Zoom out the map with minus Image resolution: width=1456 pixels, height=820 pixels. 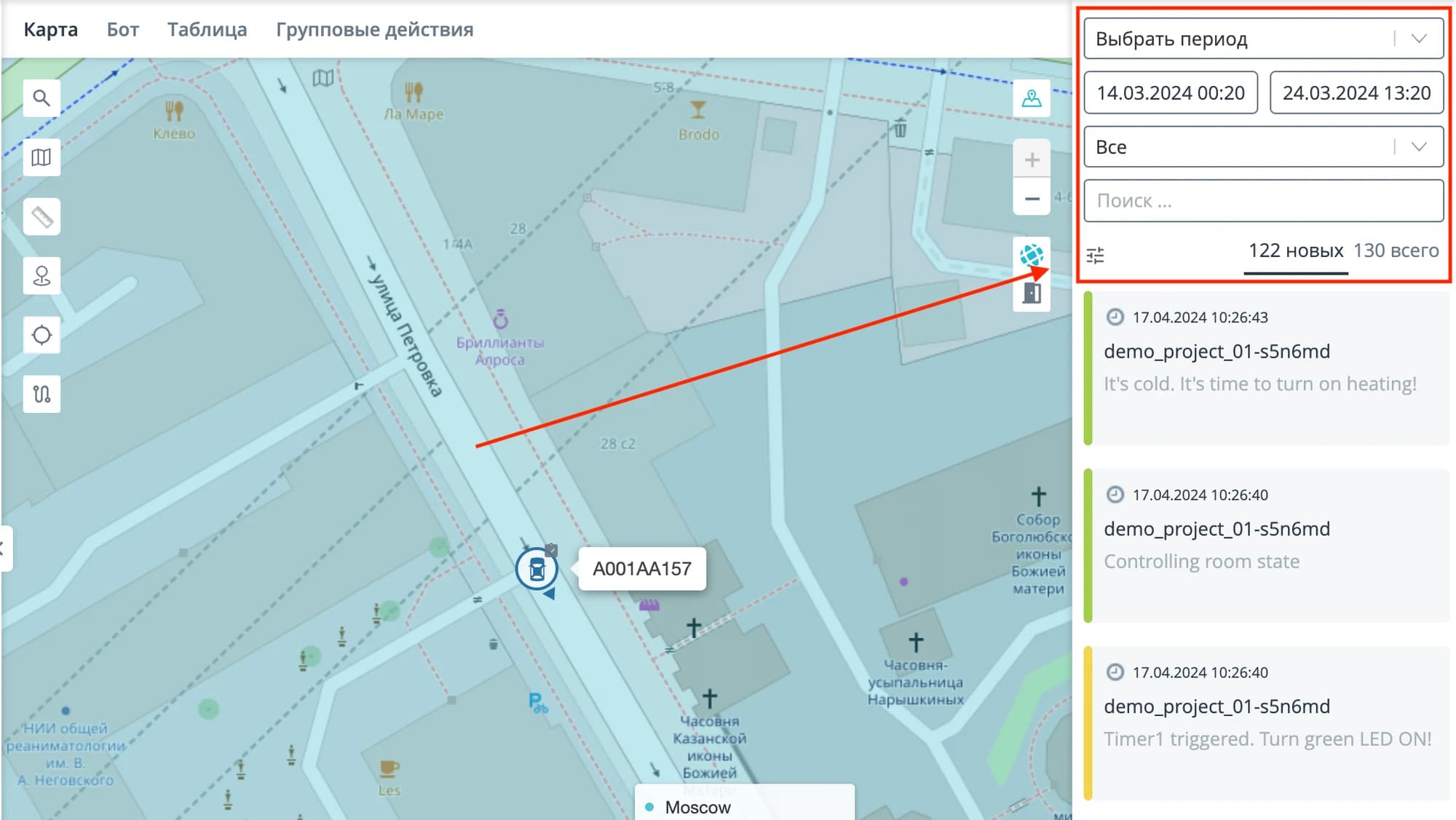pos(1031,198)
